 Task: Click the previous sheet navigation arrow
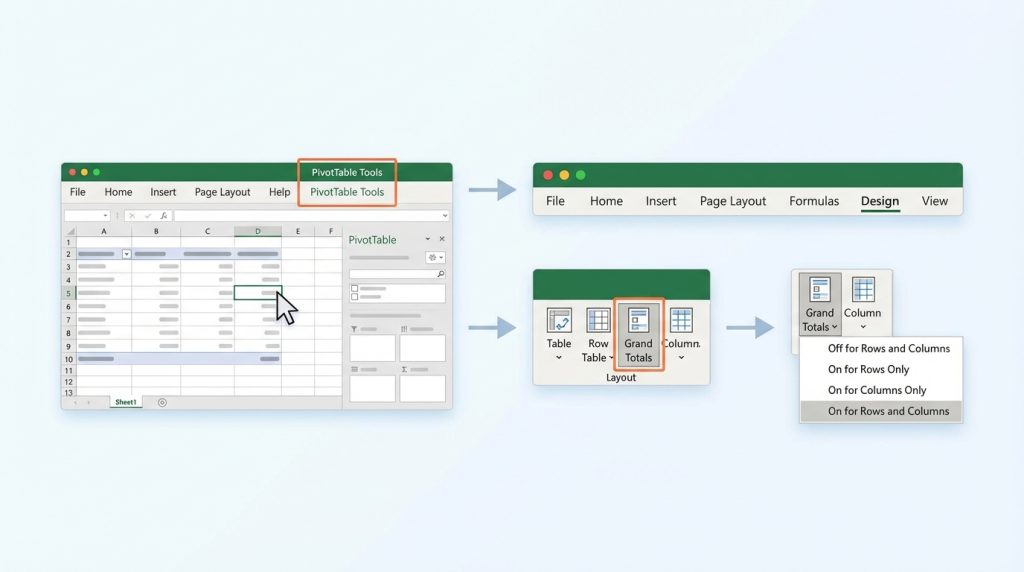click(76, 402)
